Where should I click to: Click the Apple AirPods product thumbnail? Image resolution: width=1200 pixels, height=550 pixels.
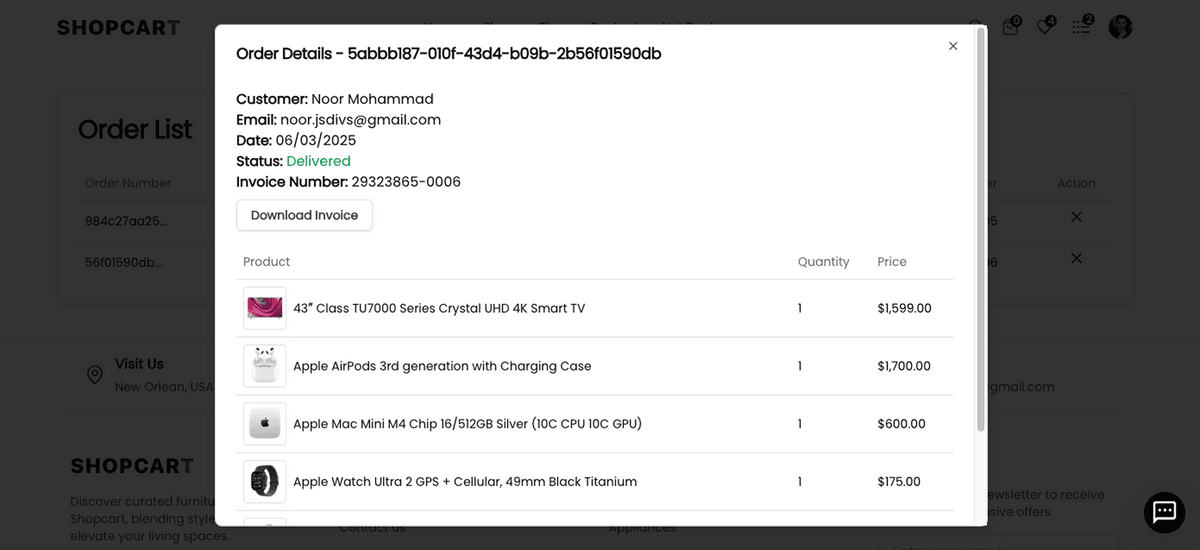265,366
